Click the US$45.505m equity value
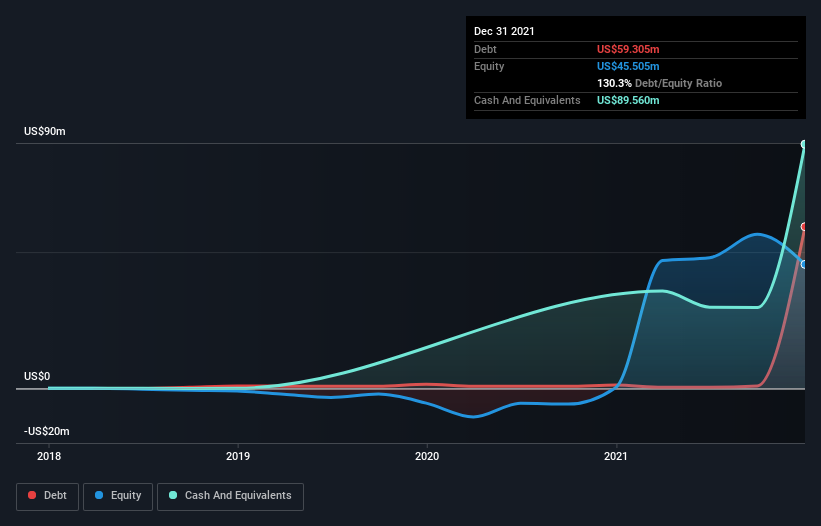 point(628,66)
